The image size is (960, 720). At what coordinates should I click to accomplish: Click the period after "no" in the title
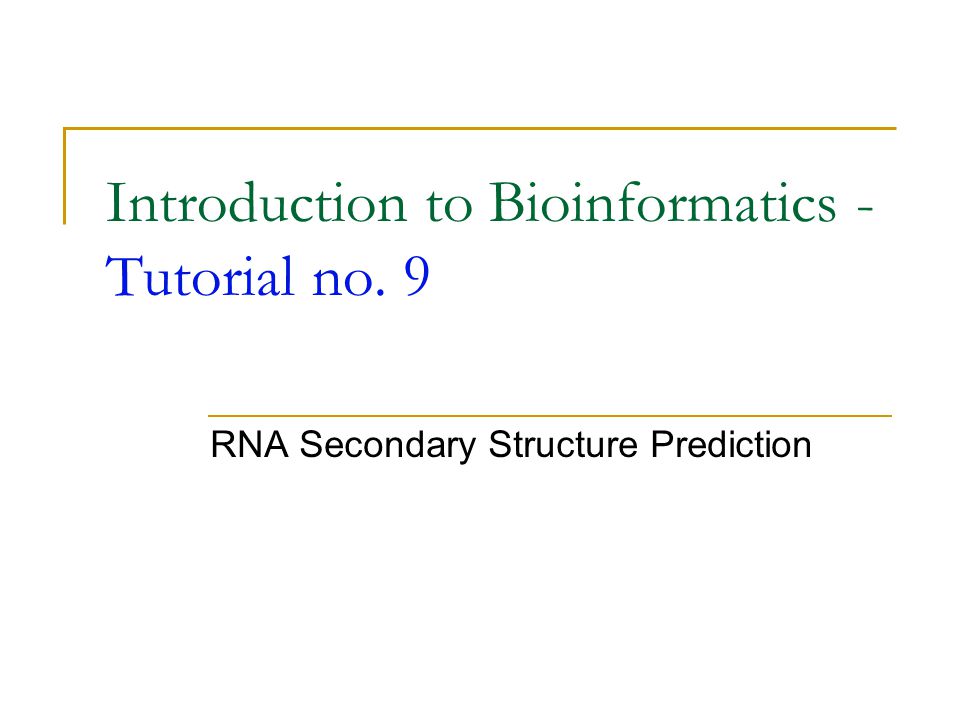(381, 293)
